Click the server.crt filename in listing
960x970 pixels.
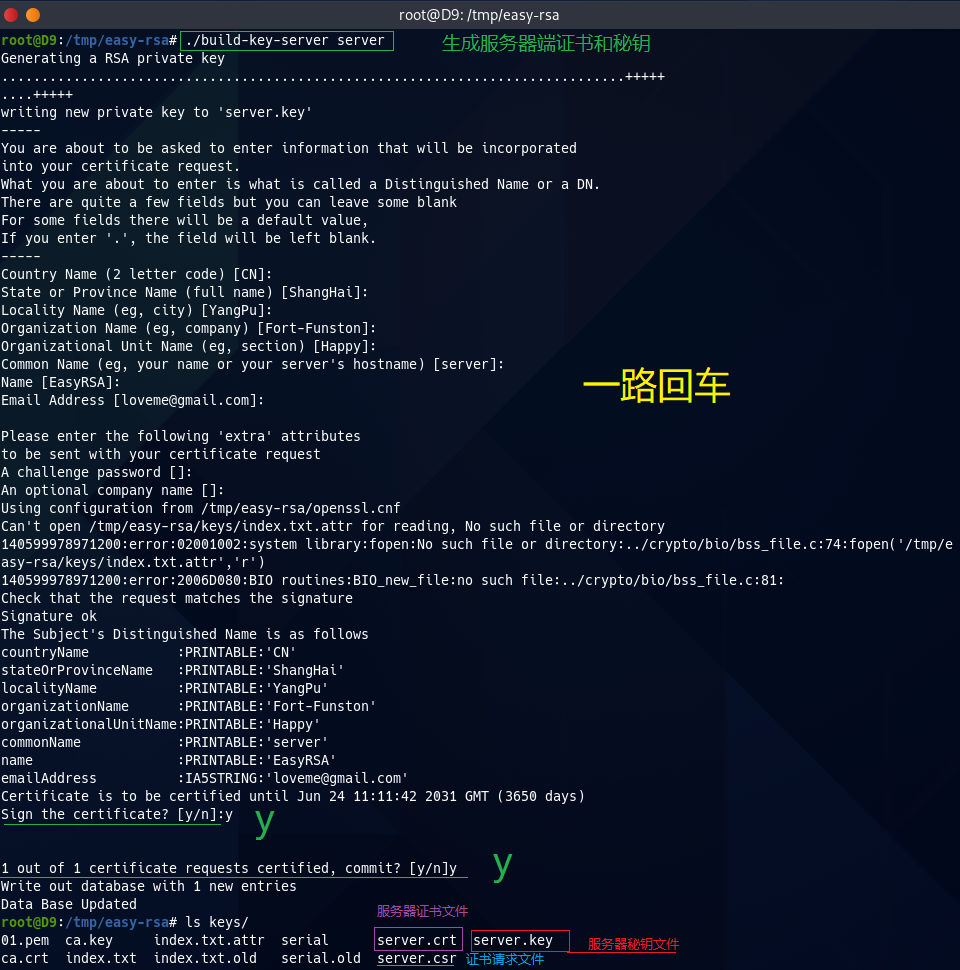(417, 940)
